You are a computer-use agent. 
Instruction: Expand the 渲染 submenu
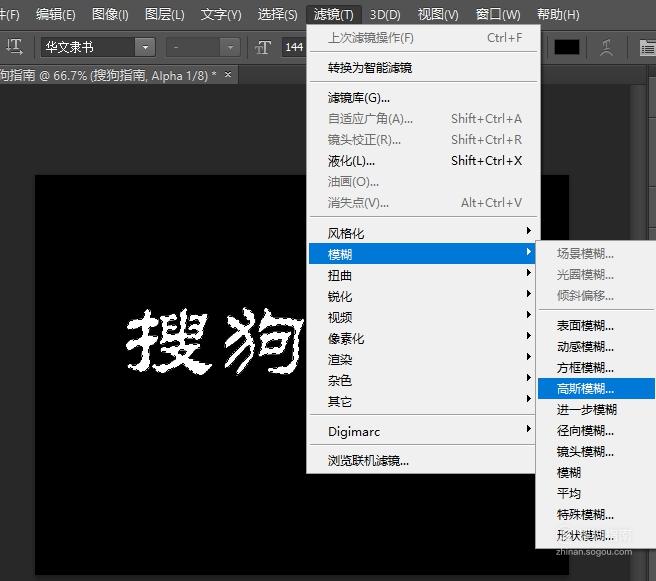click(422, 359)
